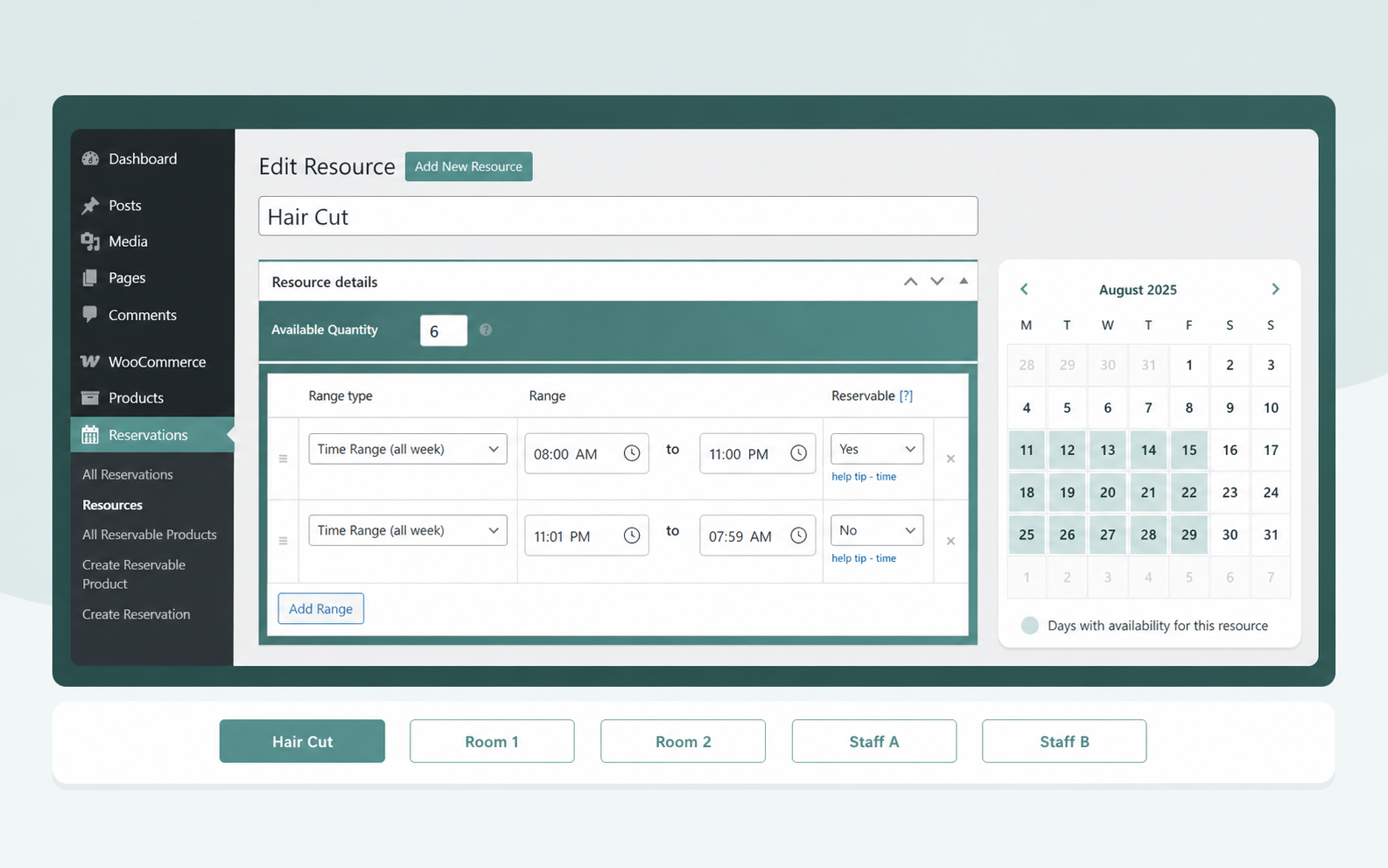
Task: Open the Reservable No dropdown
Action: pyautogui.click(x=877, y=530)
